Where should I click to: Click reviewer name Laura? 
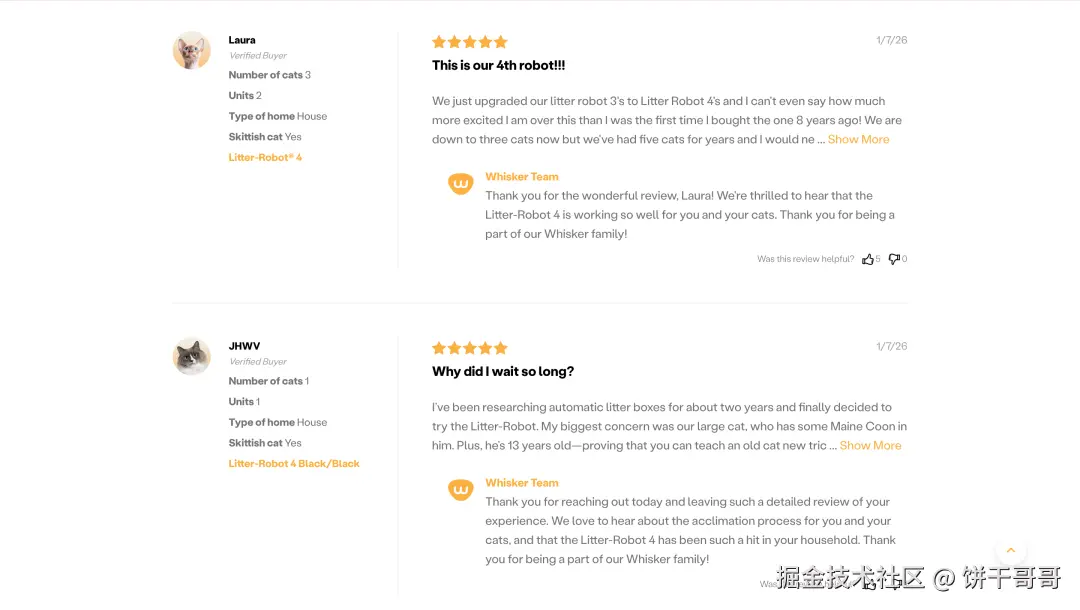coord(242,40)
